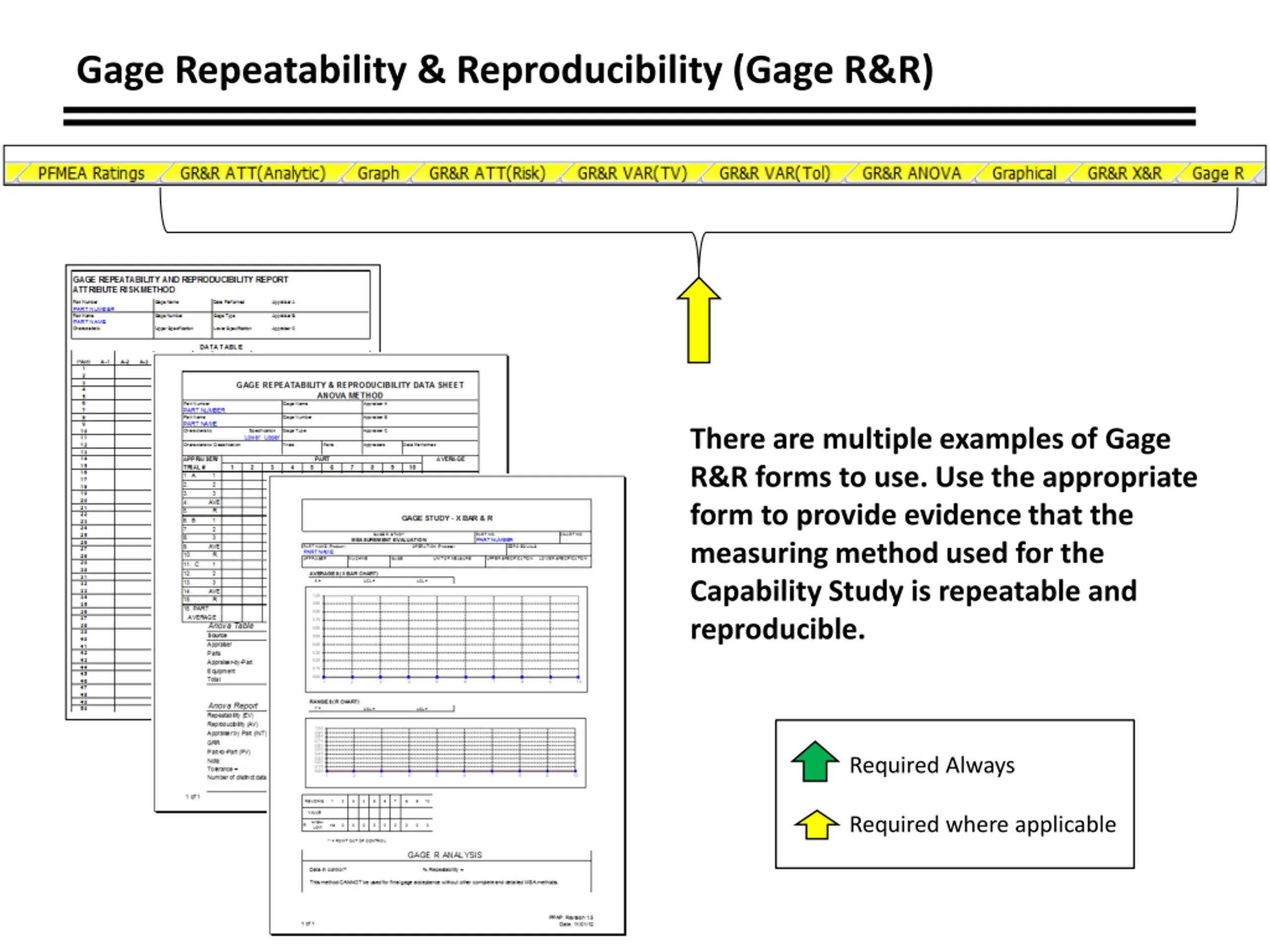Click the slide title 'Gage Repeatability & Reproducibility'

click(x=505, y=70)
